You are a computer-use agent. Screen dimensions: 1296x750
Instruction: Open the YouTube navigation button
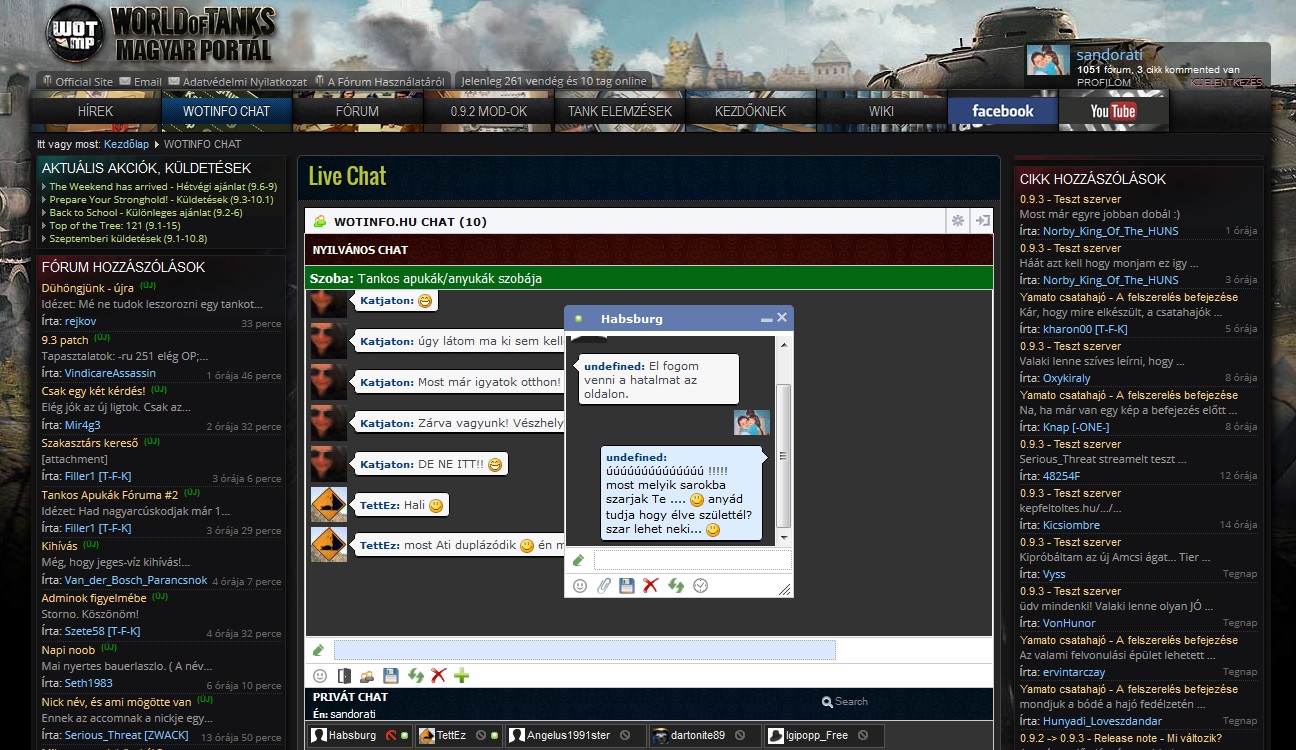(1113, 111)
